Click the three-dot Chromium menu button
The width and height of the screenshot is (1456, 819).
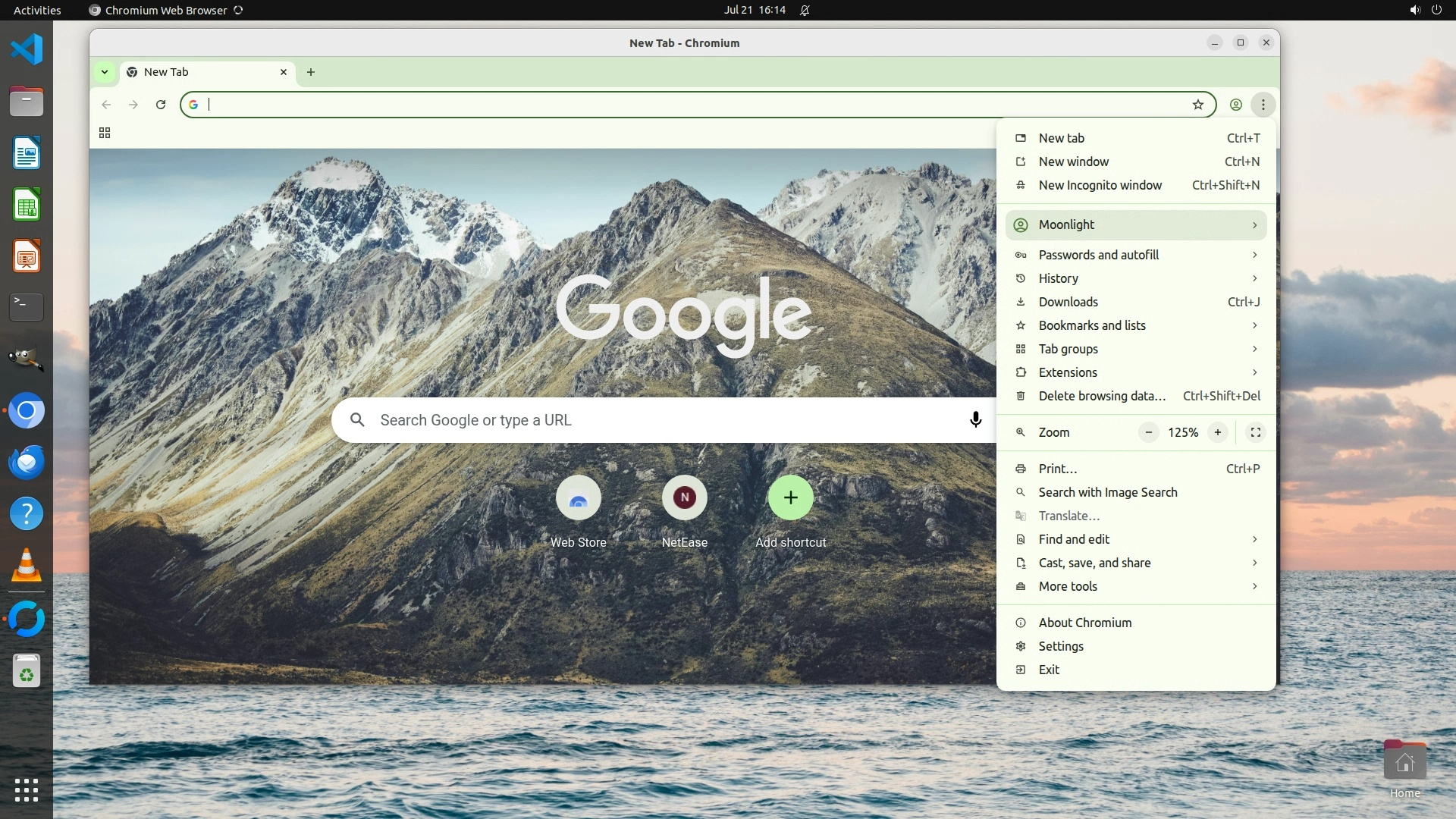[x=1263, y=105]
